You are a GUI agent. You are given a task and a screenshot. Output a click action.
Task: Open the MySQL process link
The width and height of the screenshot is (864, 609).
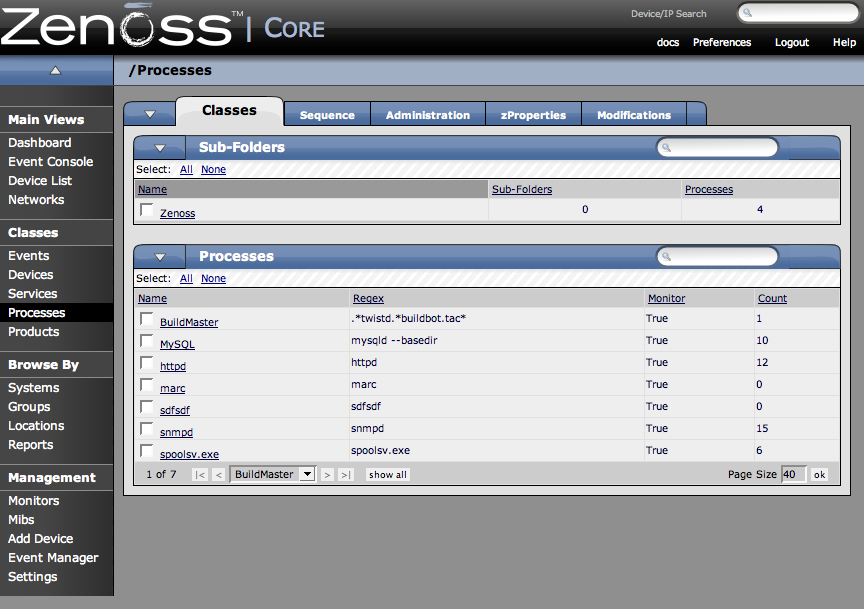tap(177, 344)
